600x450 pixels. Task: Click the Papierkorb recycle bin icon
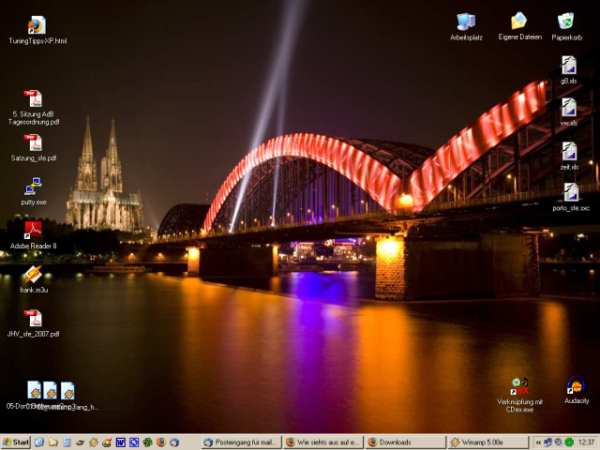[566, 21]
